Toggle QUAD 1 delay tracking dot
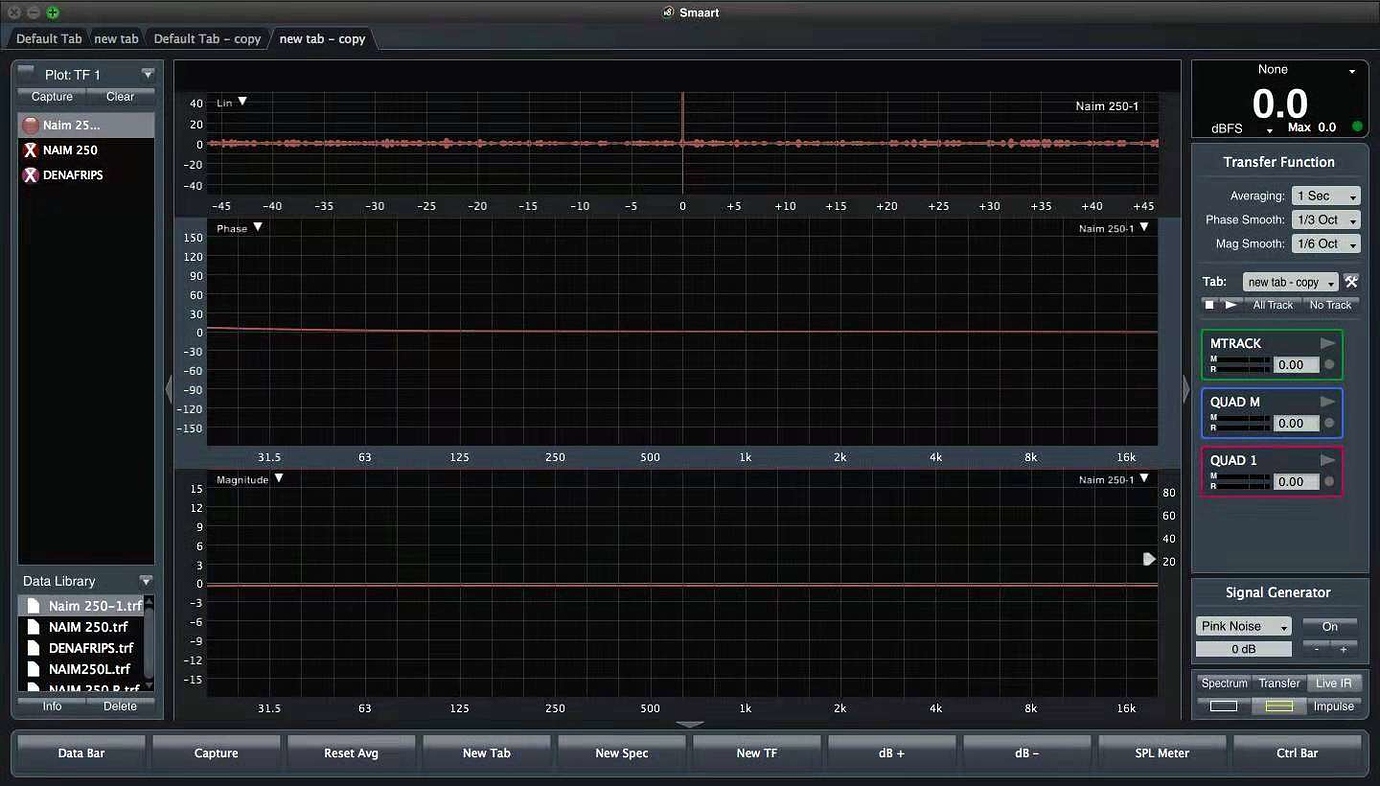1380x786 pixels. pyautogui.click(x=1329, y=481)
